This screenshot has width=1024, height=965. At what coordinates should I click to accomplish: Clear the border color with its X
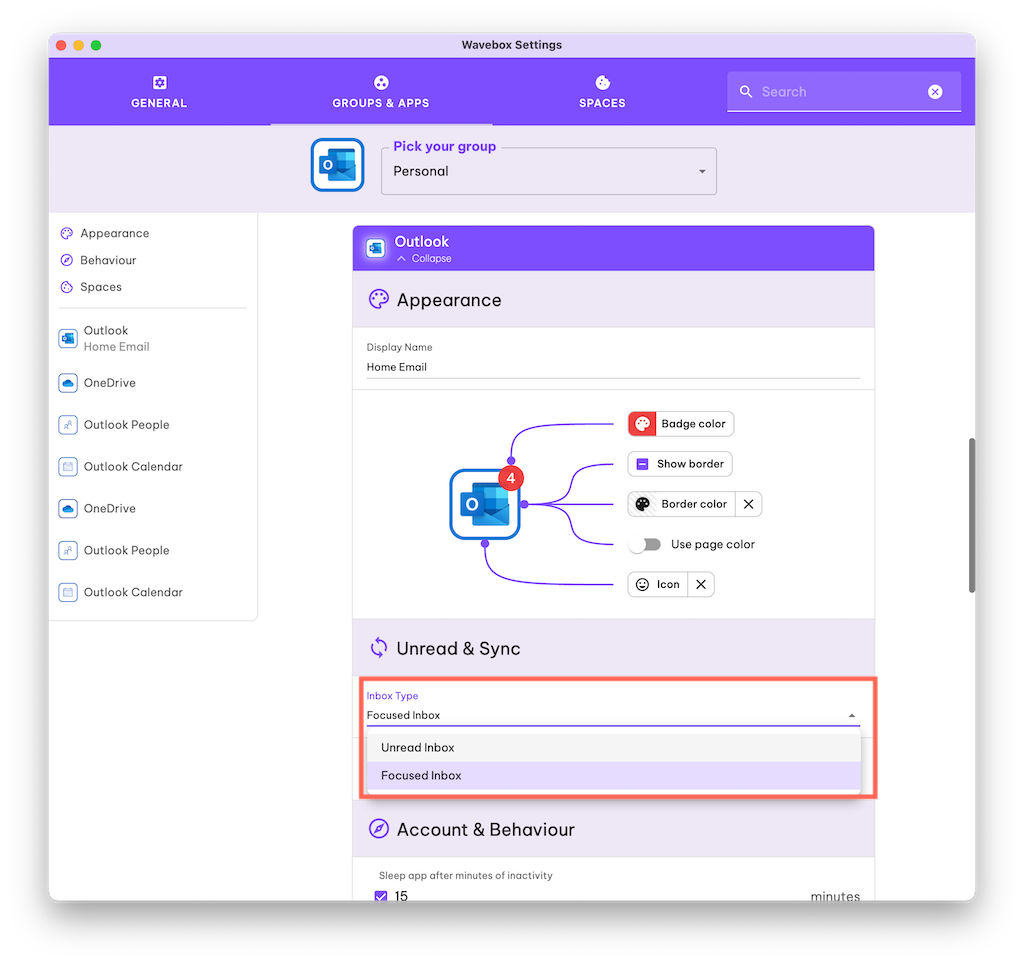[748, 504]
